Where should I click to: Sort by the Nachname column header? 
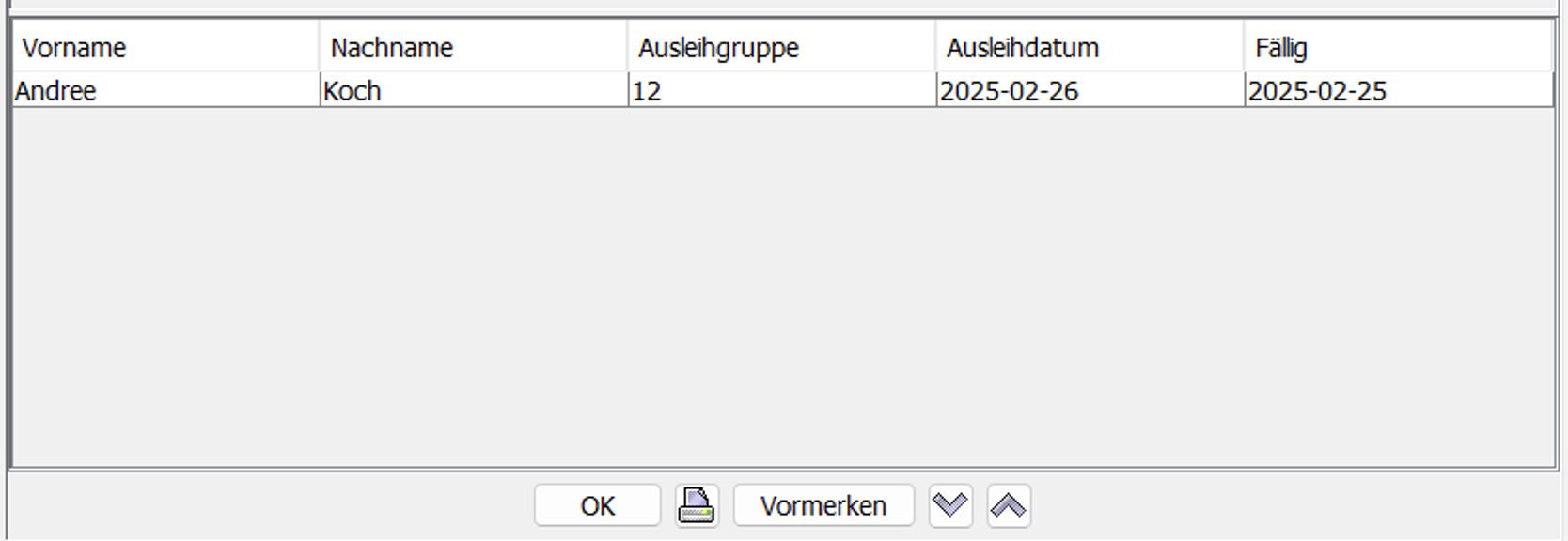[x=474, y=47]
